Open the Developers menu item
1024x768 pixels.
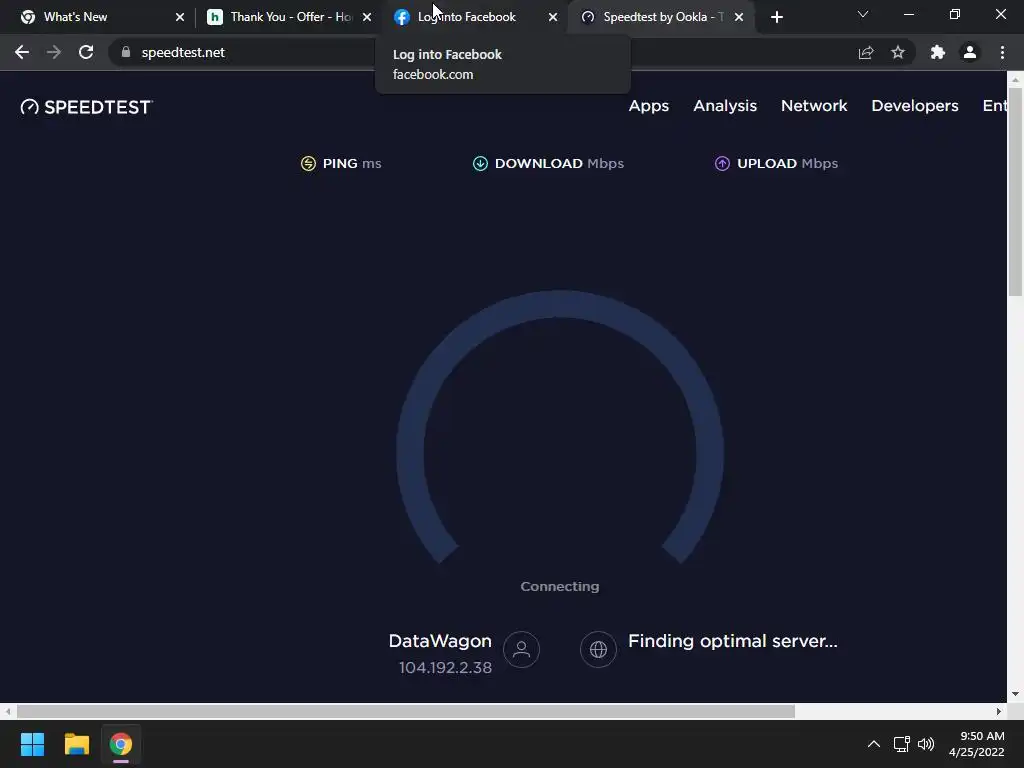(915, 106)
